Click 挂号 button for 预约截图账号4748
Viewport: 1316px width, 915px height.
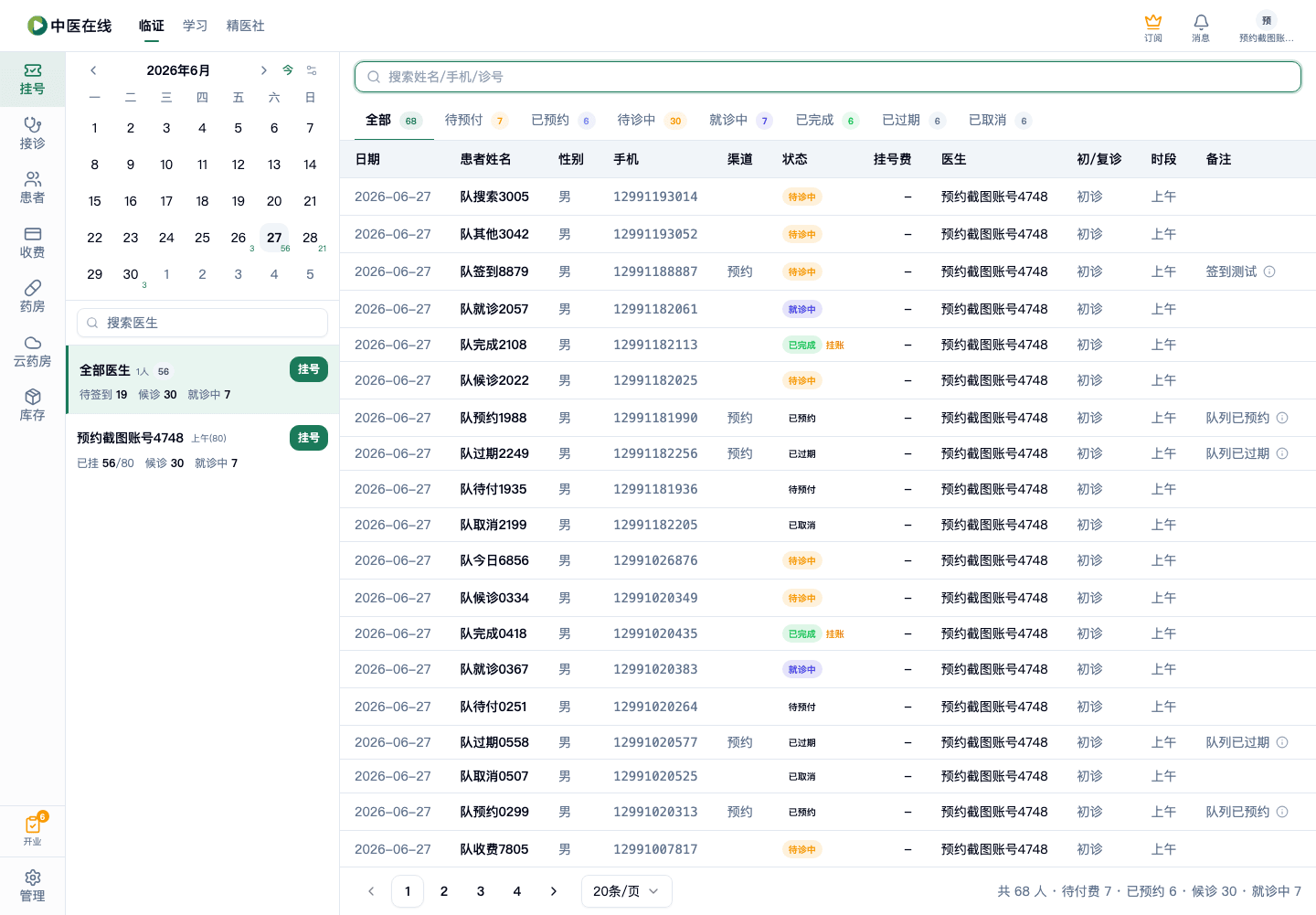309,438
